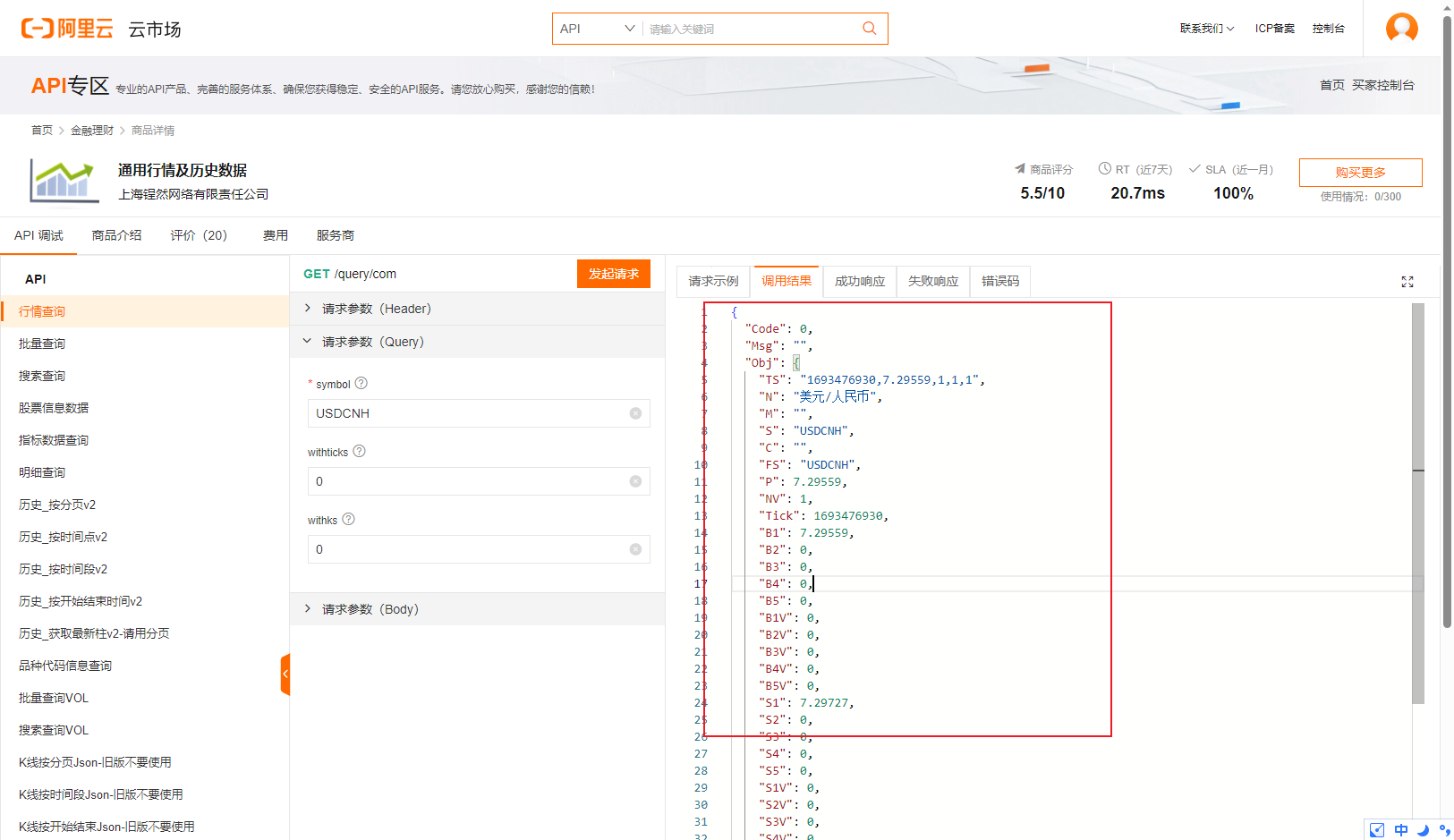Open the 评价 (20) tab
This screenshot has height=840, width=1454.
[199, 235]
